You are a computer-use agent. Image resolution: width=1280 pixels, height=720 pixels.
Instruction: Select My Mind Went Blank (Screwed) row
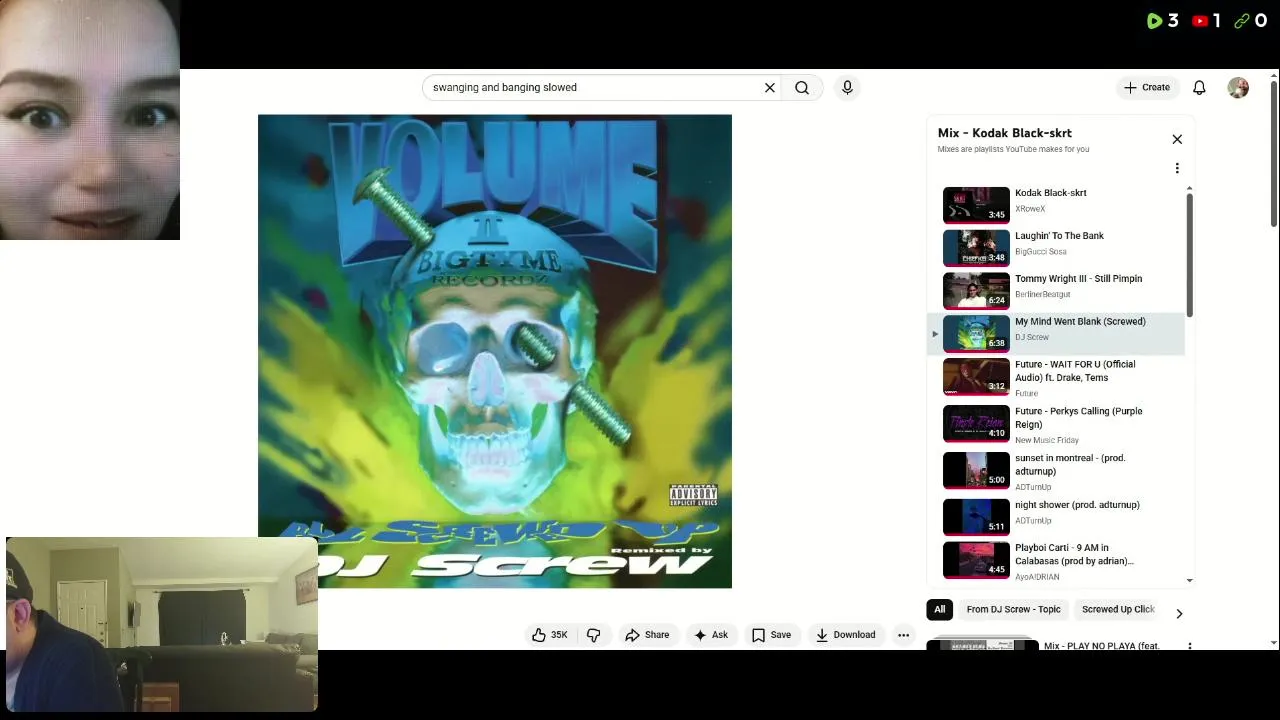click(x=1057, y=333)
